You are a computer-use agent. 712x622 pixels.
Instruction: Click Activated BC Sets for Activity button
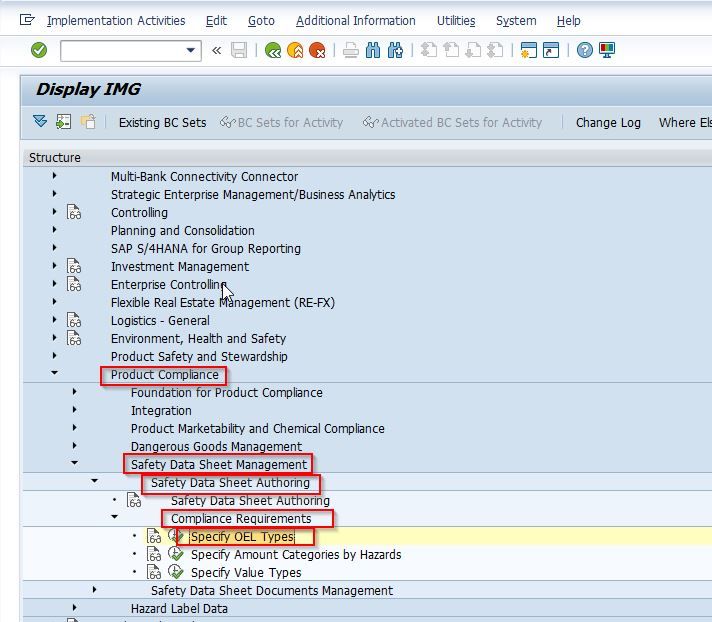pos(452,123)
